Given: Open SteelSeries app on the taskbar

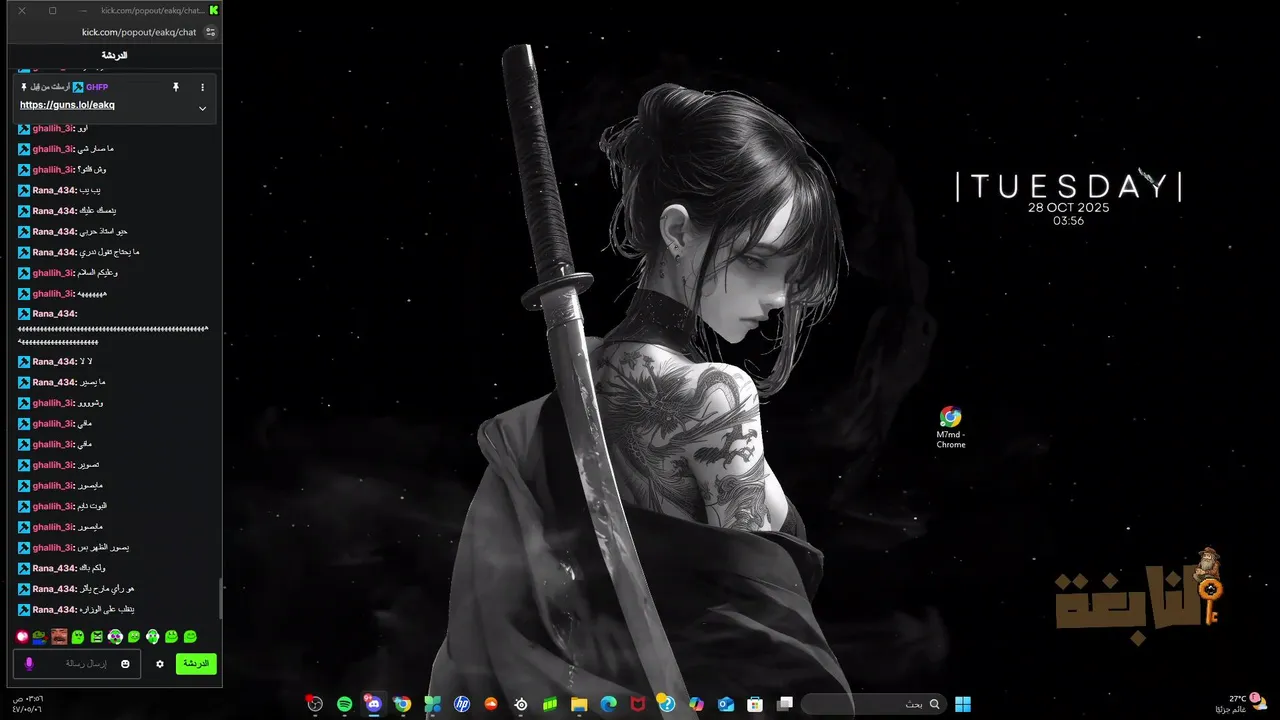Looking at the screenshot, I should (x=520, y=704).
